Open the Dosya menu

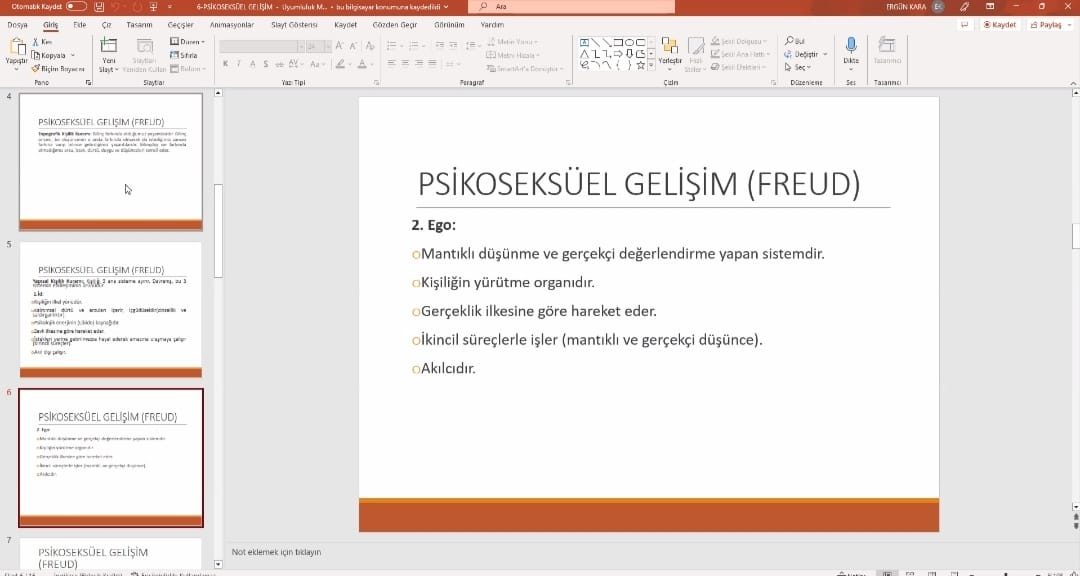click(17, 25)
